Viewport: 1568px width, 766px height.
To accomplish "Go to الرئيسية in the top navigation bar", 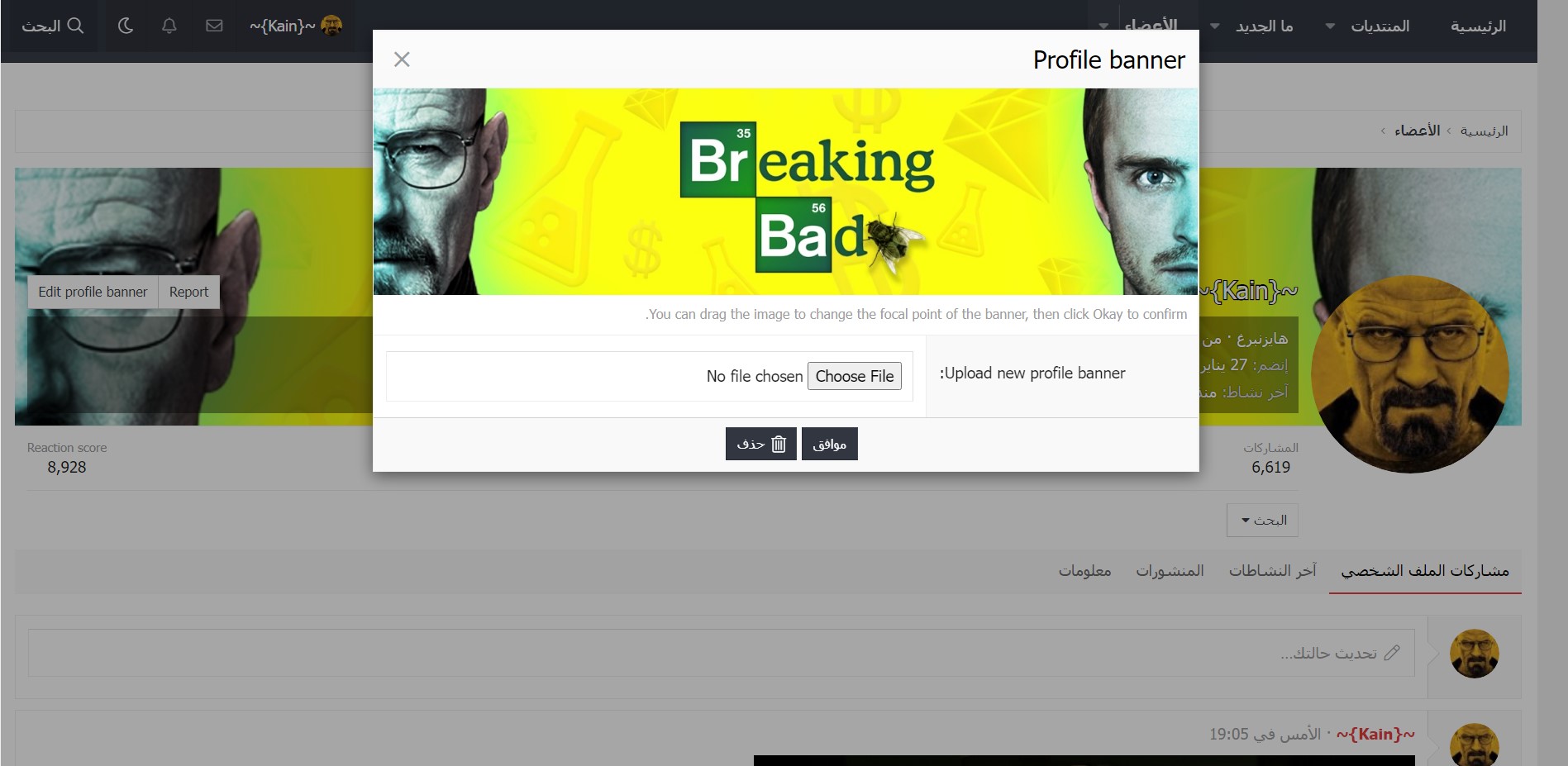I will coord(1478,26).
